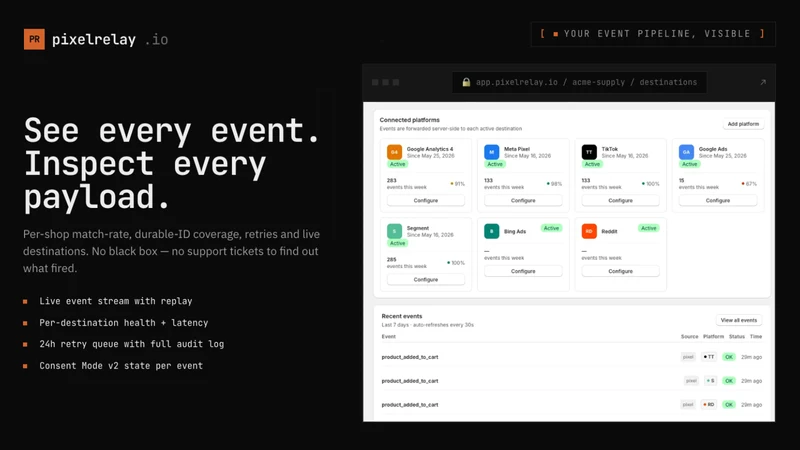Viewport: 800px width, 450px height.
Task: Click the Recent events heading
Action: click(x=402, y=316)
